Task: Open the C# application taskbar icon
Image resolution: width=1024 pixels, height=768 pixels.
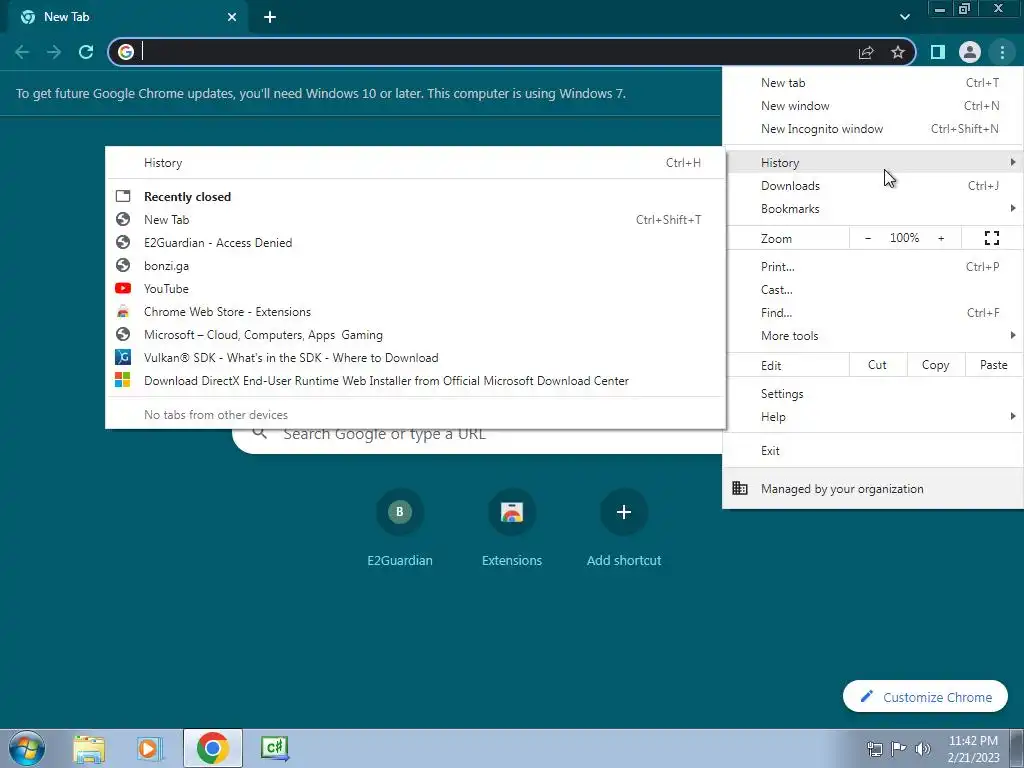Action: [x=274, y=748]
